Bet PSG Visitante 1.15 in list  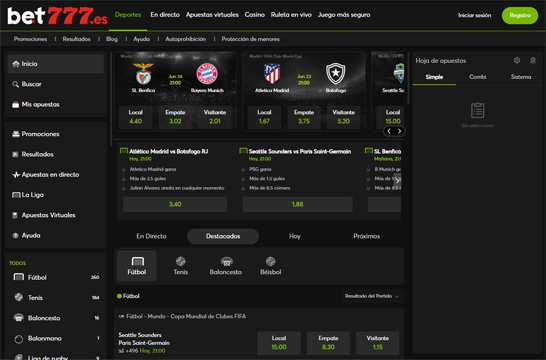[378, 343]
